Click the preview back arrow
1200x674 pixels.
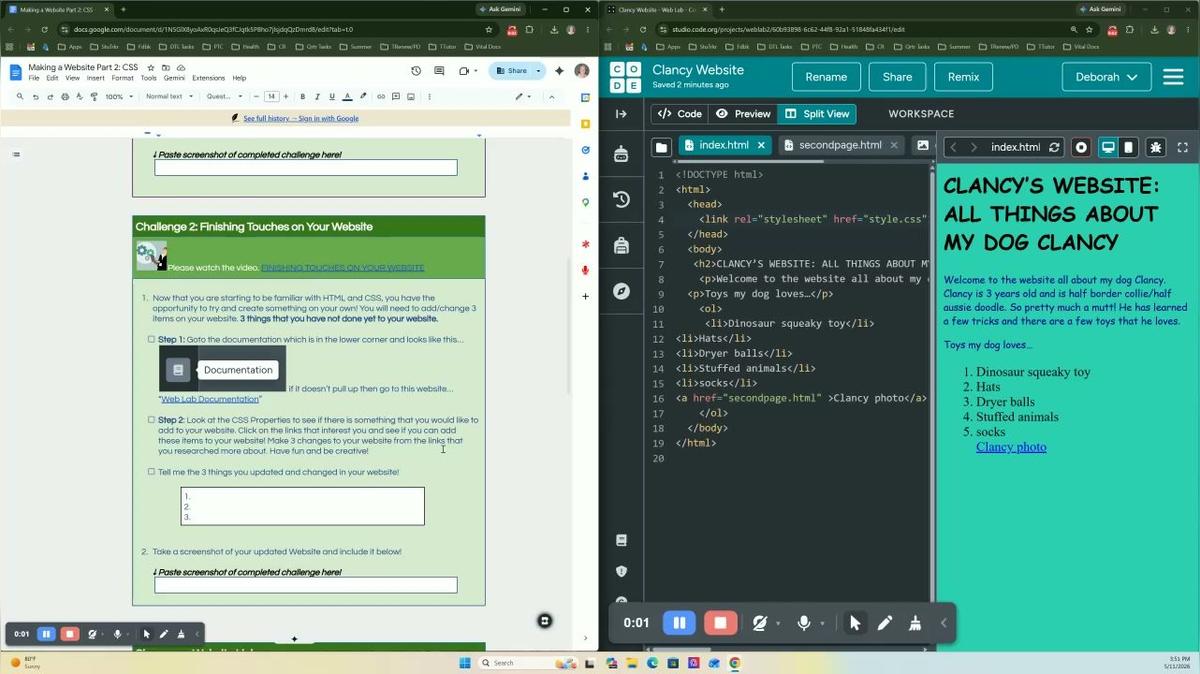coord(953,147)
